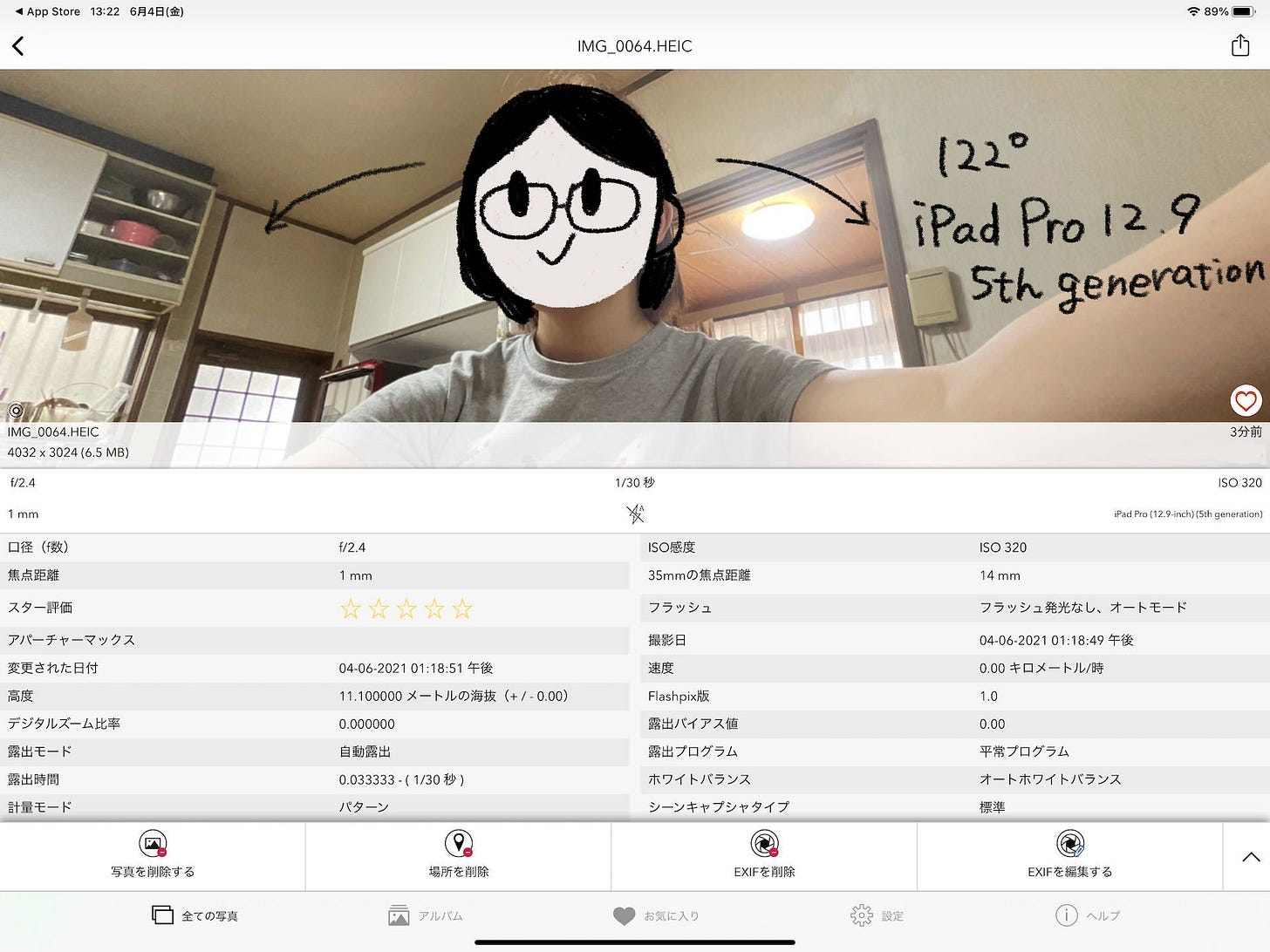The height and width of the screenshot is (952, 1270).
Task: Select the 口径（f数） row
Action: (x=314, y=547)
